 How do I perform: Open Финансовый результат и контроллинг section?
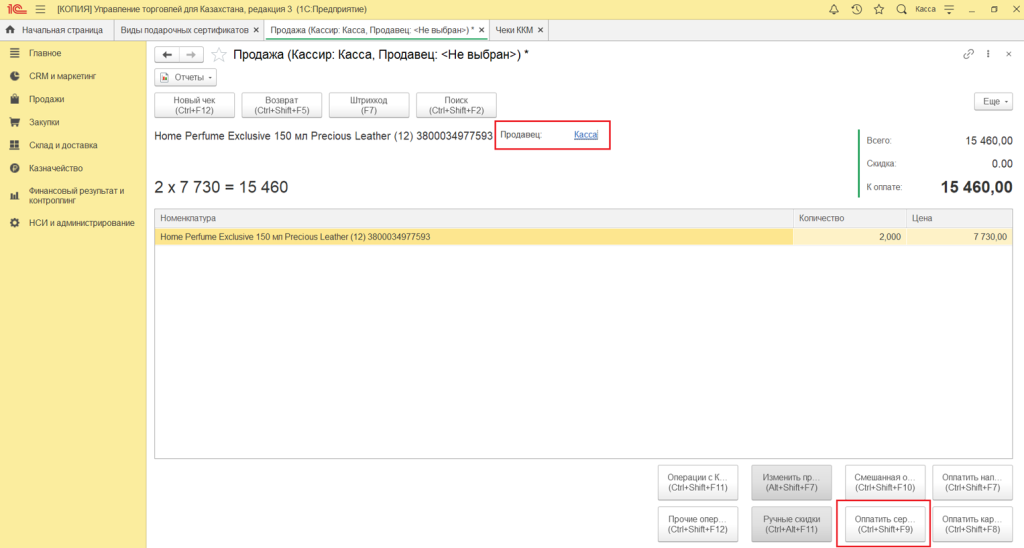click(76, 195)
